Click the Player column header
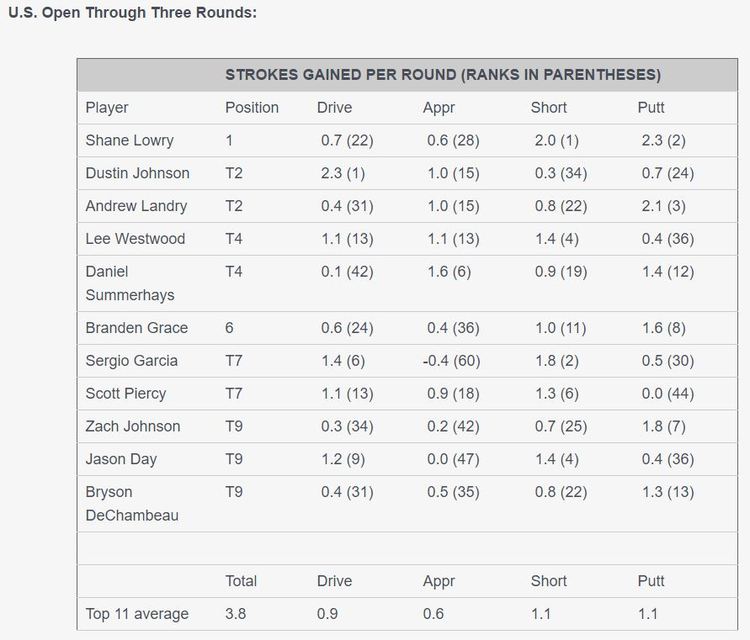Viewport: 750px width, 640px height. tap(107, 107)
